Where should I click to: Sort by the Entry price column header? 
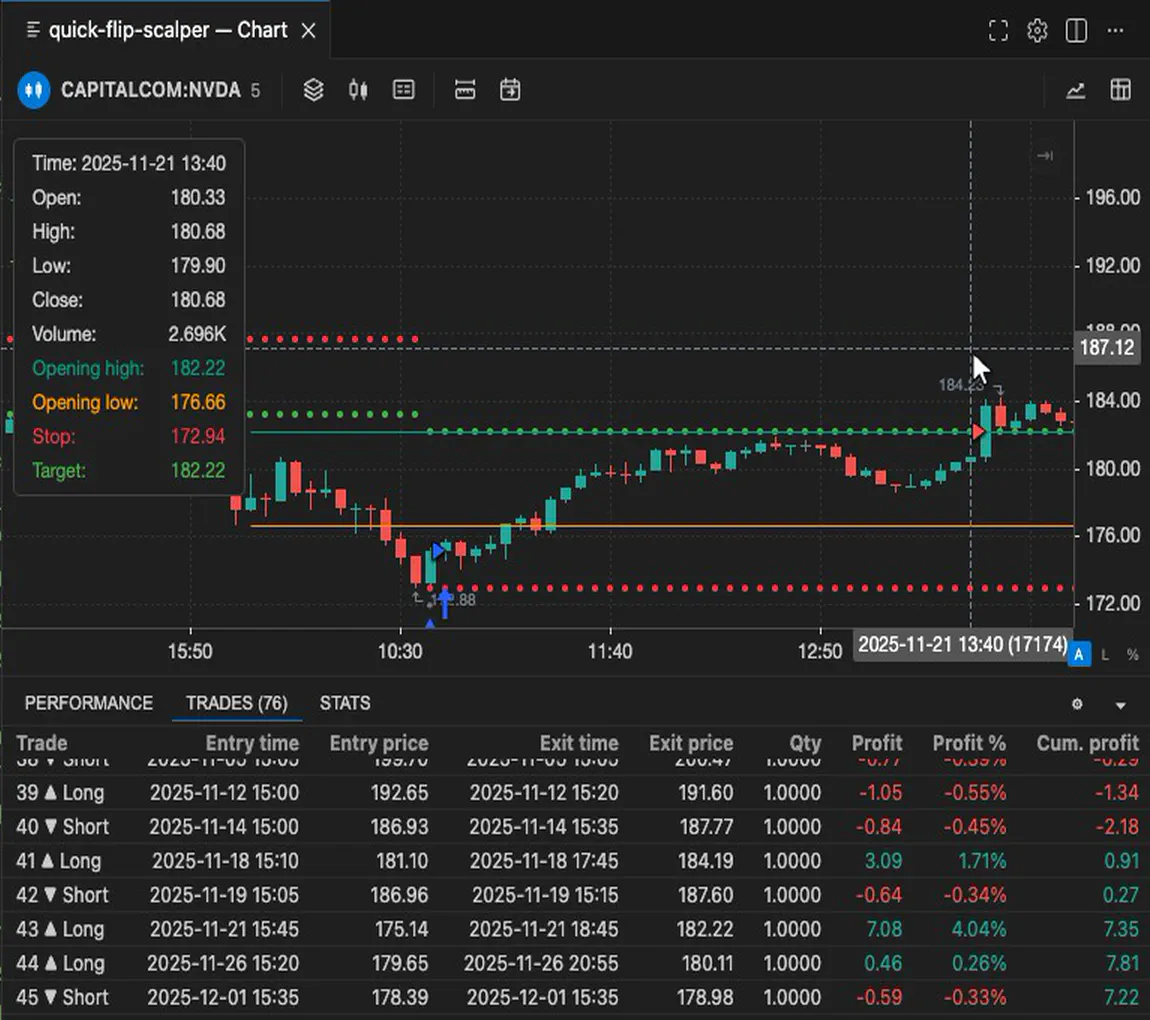coord(378,743)
